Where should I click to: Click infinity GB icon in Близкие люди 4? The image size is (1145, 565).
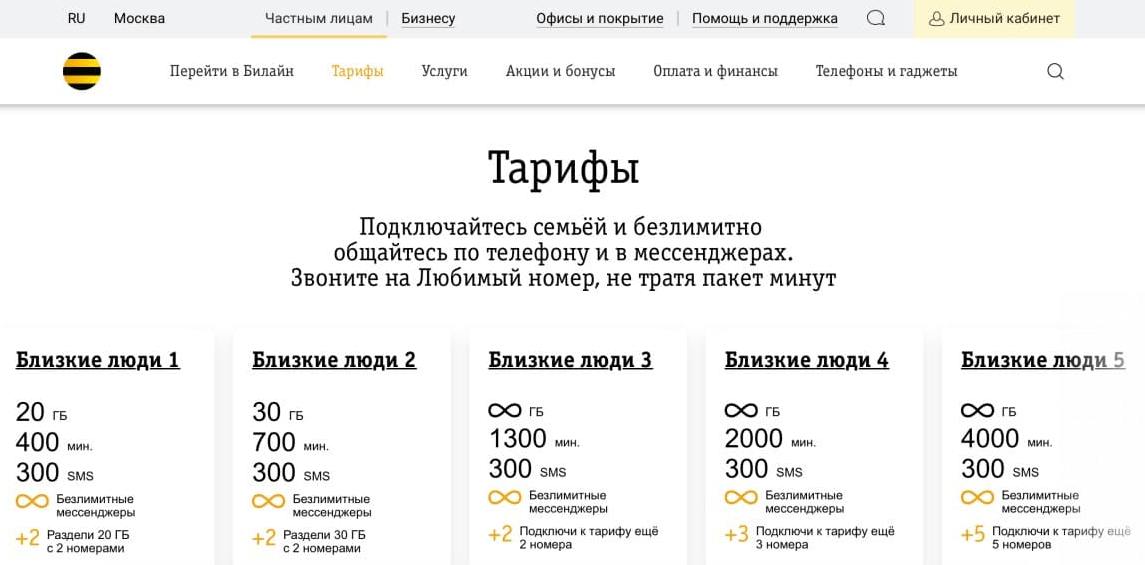pyautogui.click(x=740, y=411)
